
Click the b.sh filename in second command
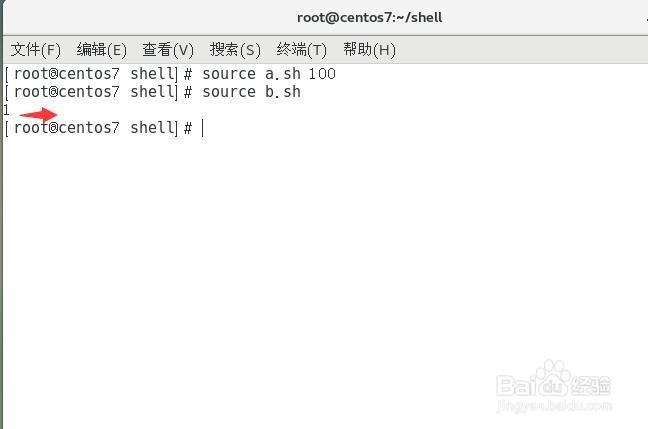coord(283,92)
